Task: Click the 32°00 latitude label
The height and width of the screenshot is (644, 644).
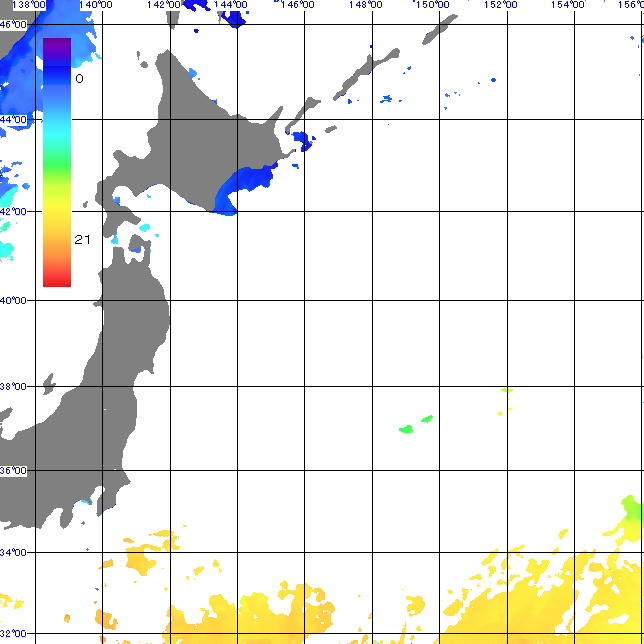Action: click(13, 634)
